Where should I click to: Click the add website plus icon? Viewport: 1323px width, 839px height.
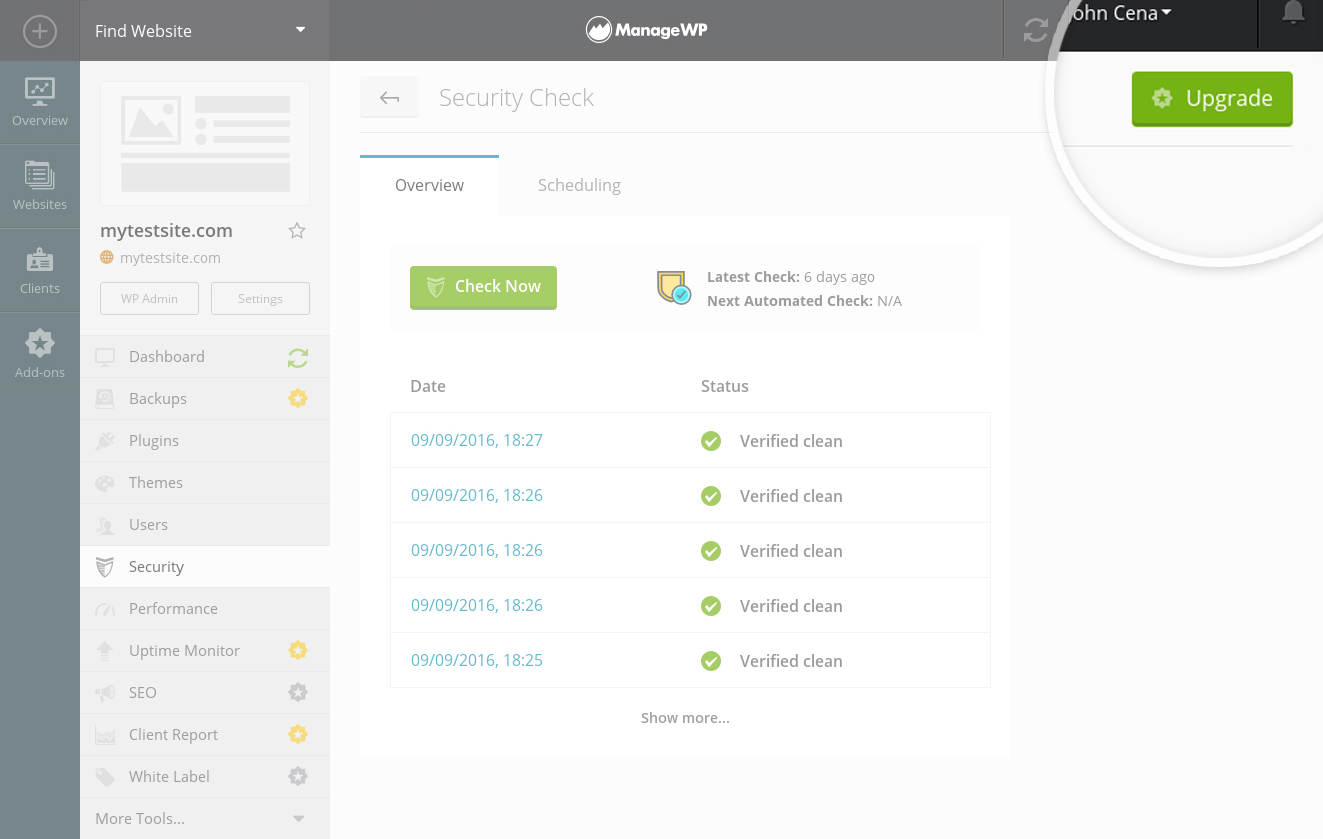point(39,31)
